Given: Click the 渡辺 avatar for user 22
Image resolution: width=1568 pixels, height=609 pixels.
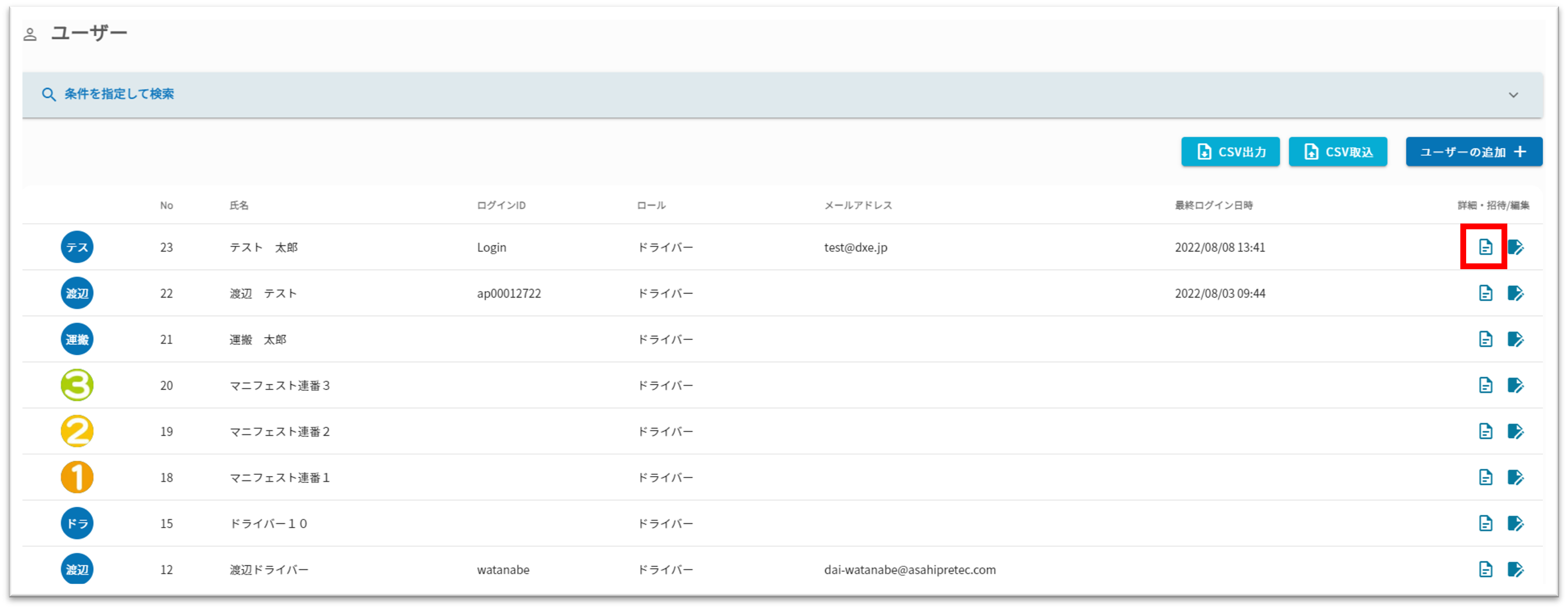Looking at the screenshot, I should pos(76,293).
